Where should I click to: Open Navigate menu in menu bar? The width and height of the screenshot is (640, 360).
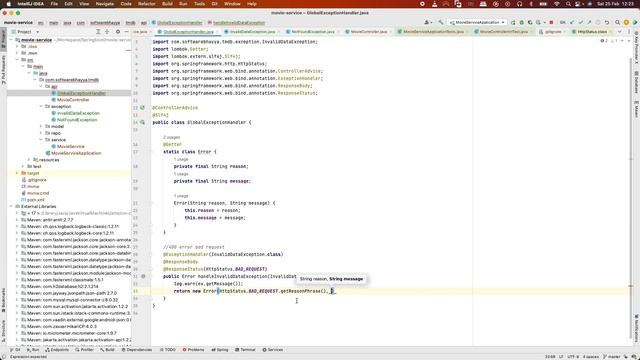[104, 4]
